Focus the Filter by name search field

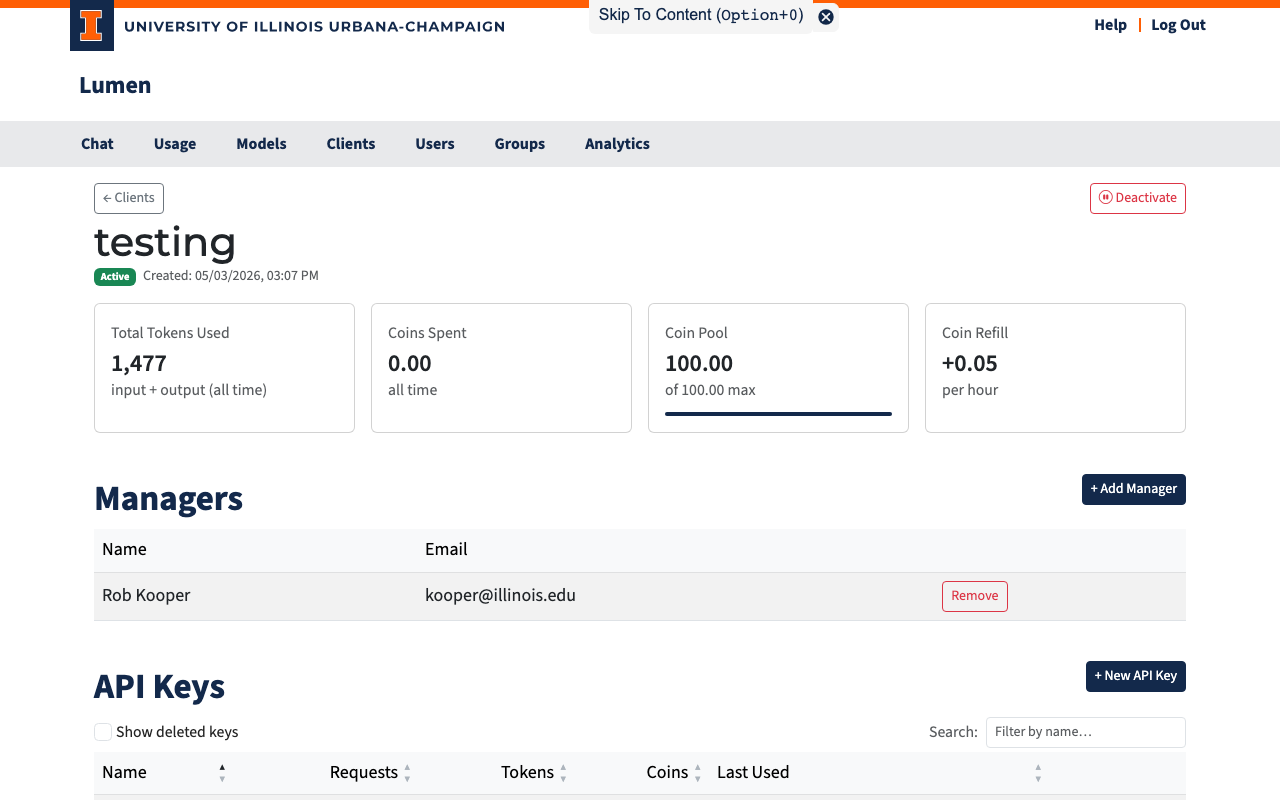click(x=1086, y=732)
